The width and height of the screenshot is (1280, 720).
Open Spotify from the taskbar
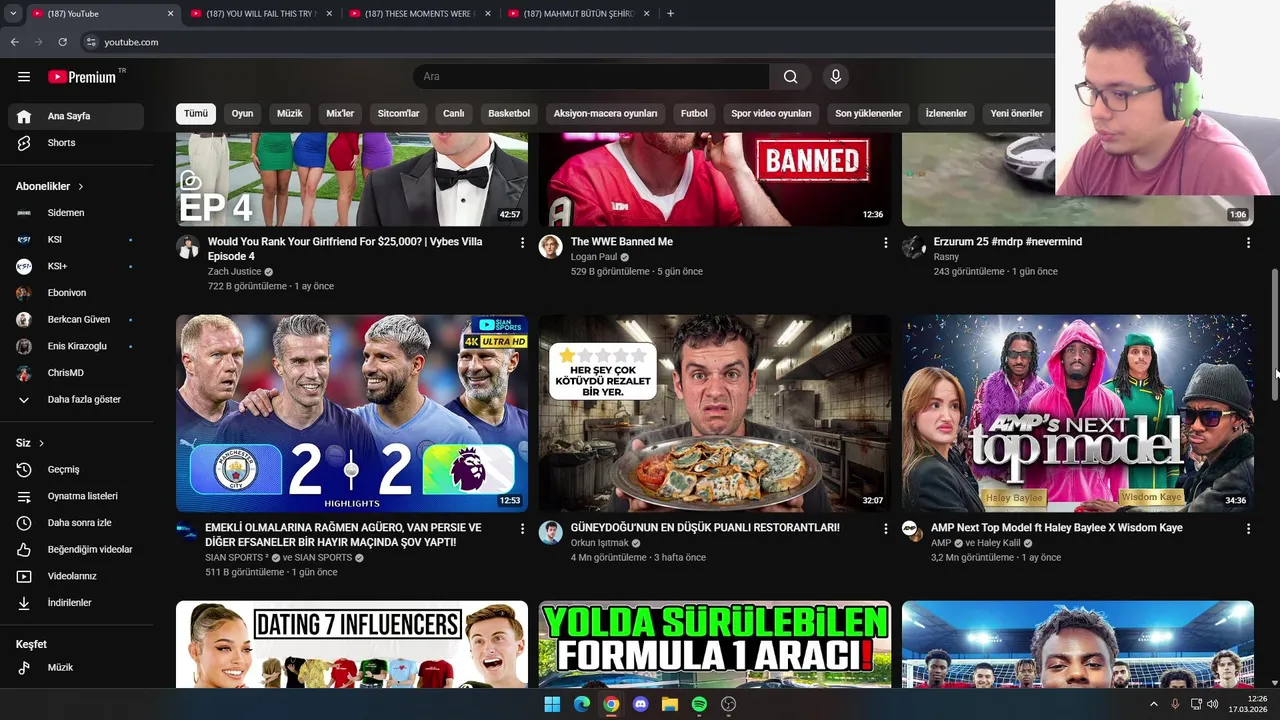pyautogui.click(x=699, y=704)
